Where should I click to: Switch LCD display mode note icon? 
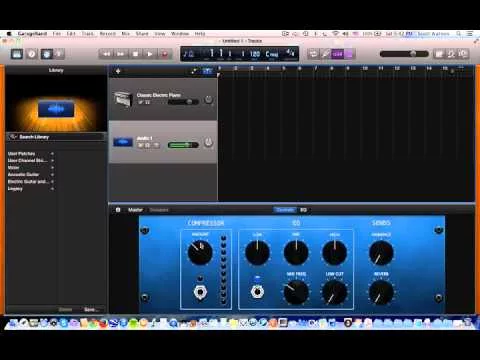point(188,54)
